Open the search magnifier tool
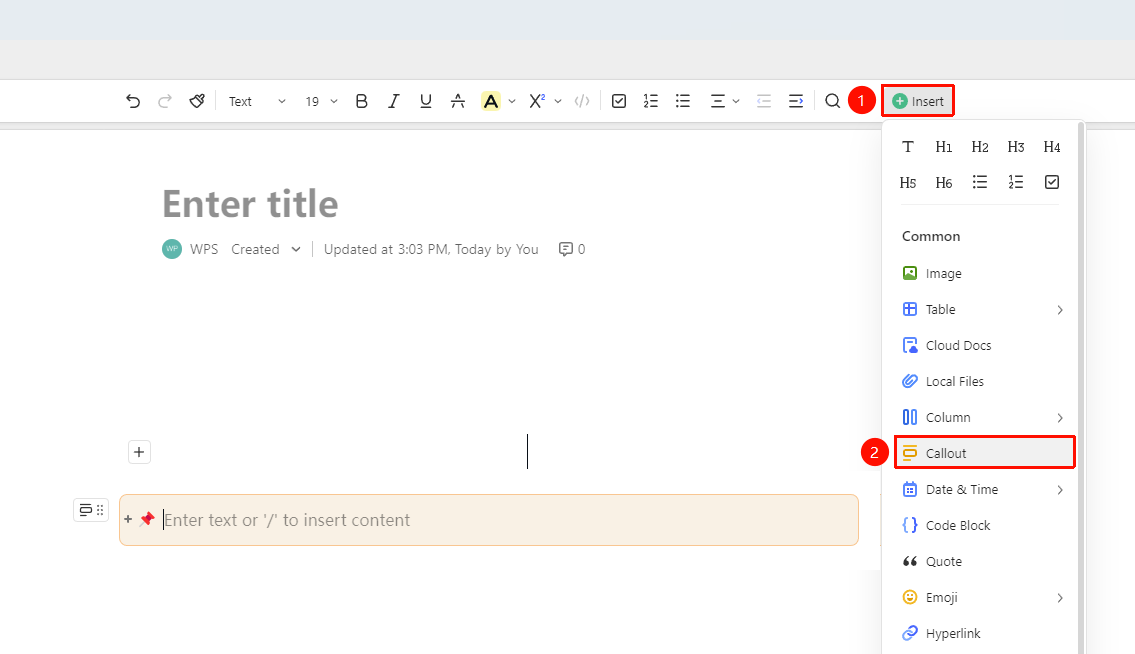Viewport: 1135px width, 654px height. tap(832, 101)
